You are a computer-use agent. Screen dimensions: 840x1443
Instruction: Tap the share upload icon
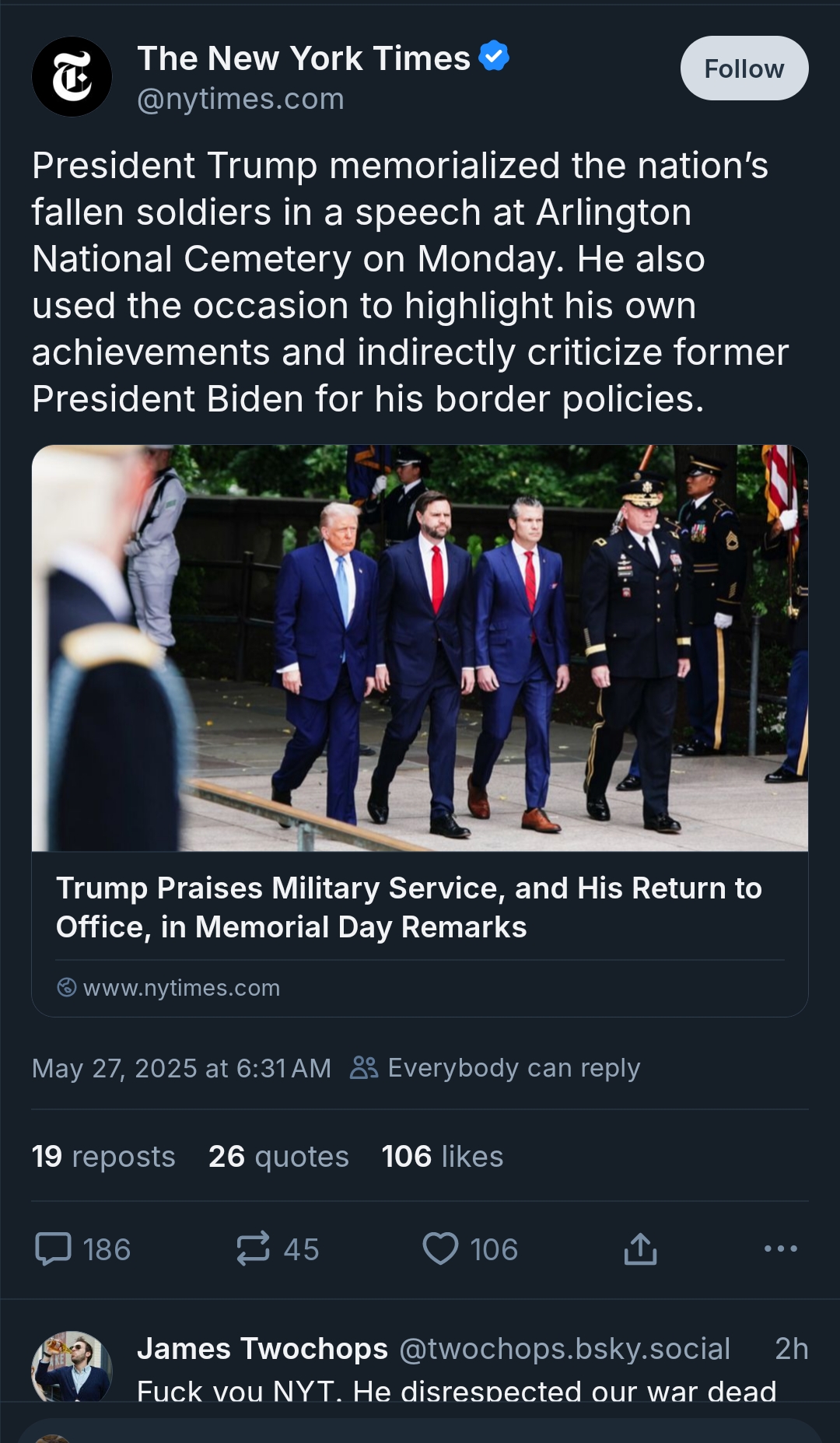pos(640,1249)
